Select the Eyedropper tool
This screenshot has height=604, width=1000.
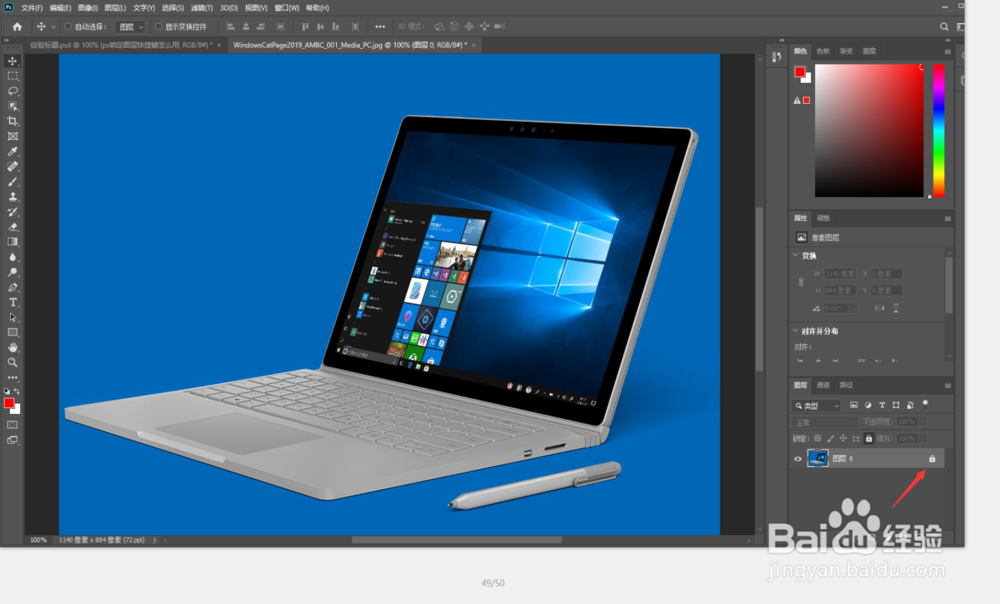[12, 151]
